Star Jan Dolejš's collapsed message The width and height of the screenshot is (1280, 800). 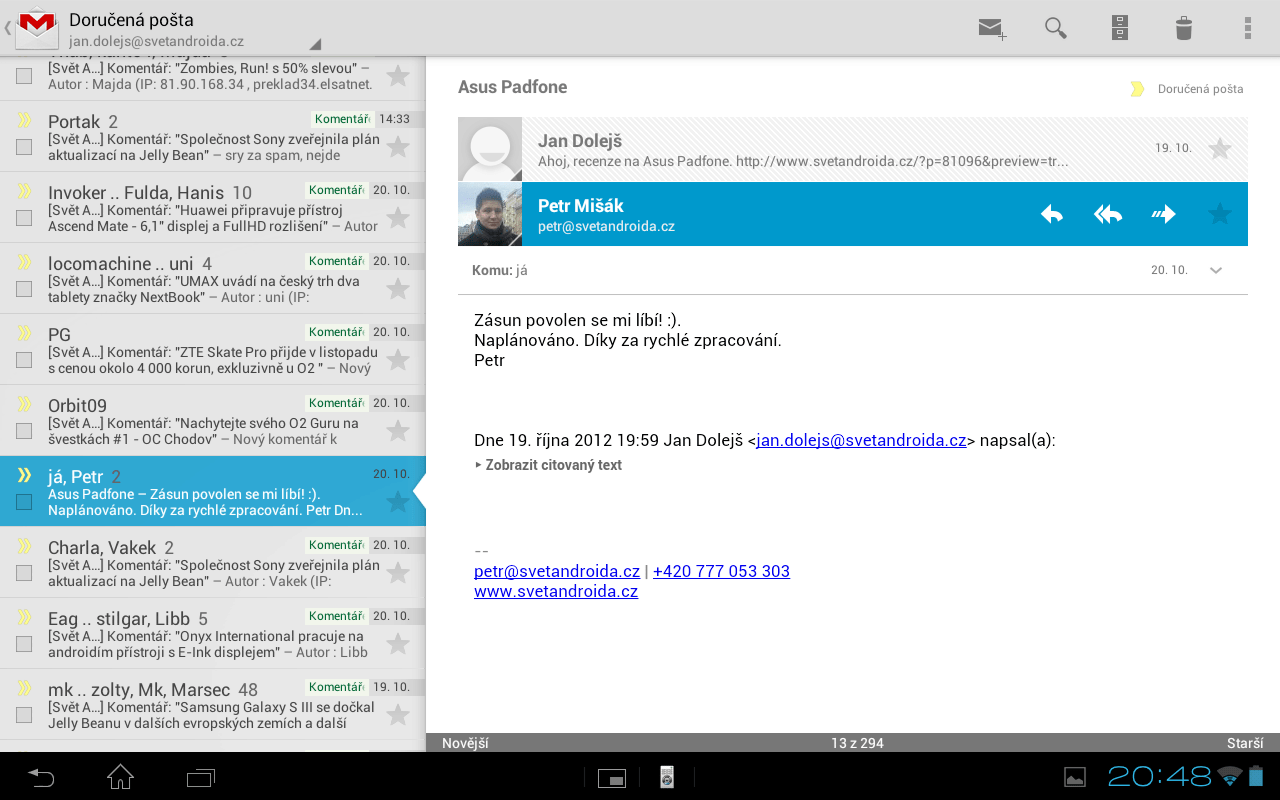click(1220, 149)
